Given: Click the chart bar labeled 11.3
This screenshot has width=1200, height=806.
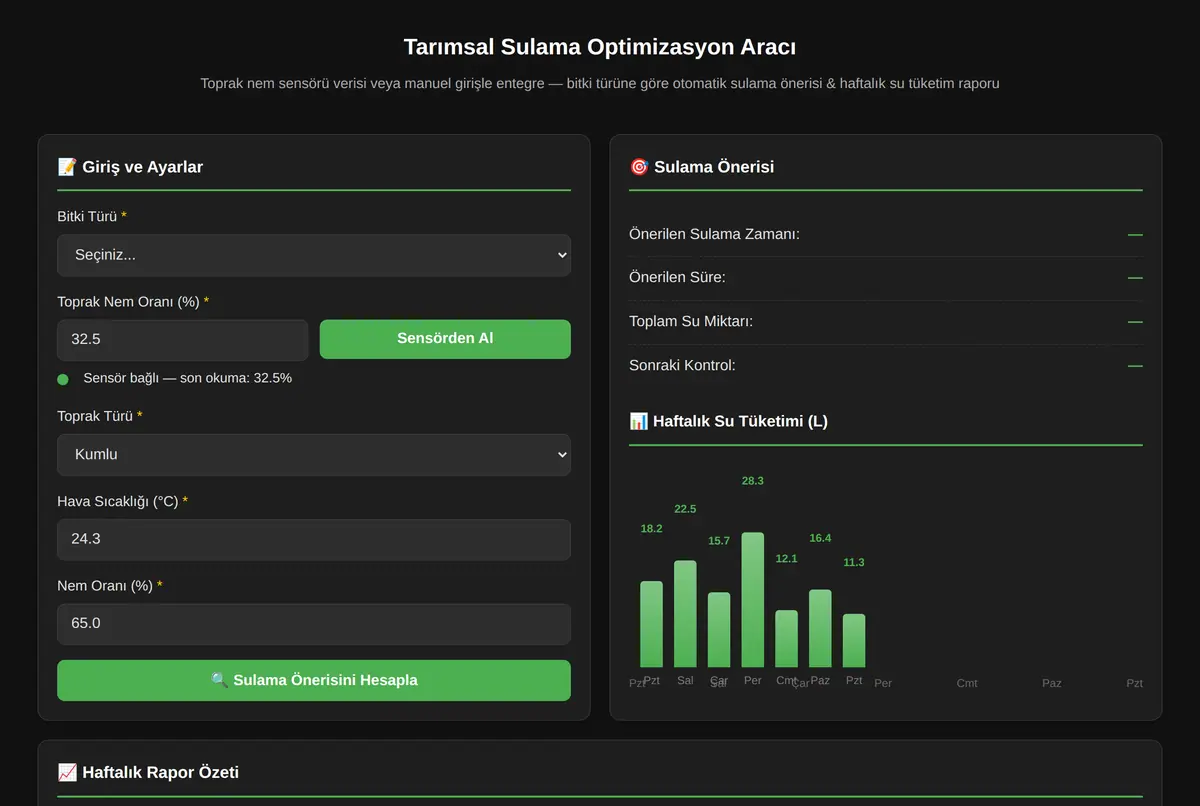Looking at the screenshot, I should point(854,641).
